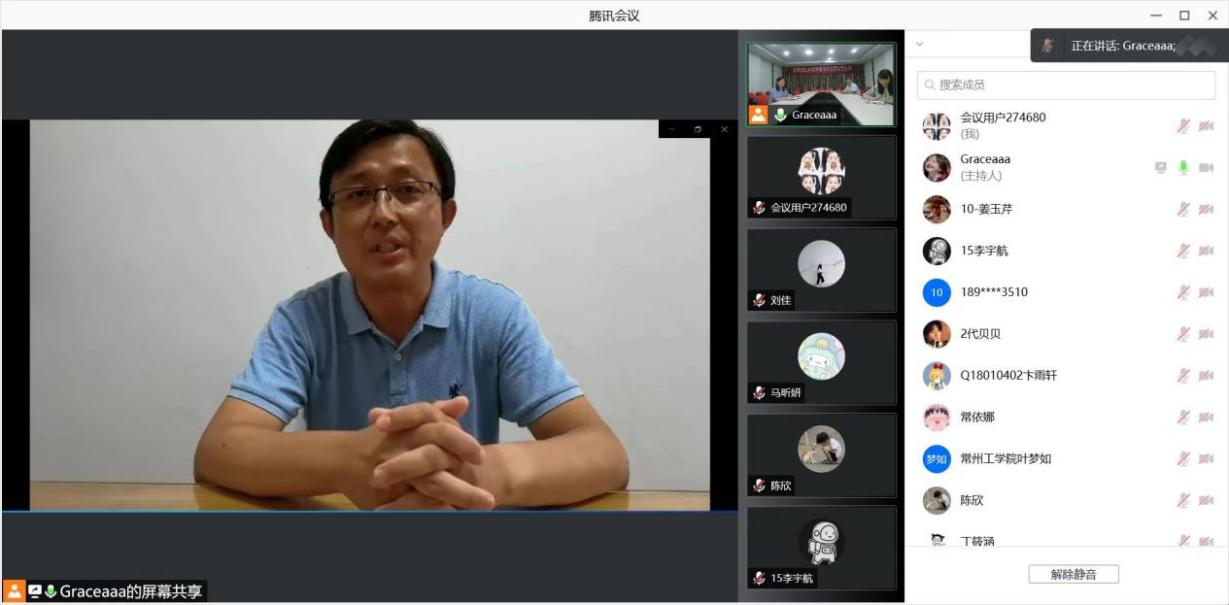This screenshot has width=1229, height=605.
Task: Click the Graceaaa的屏幕共享 label
Action: pos(130,592)
